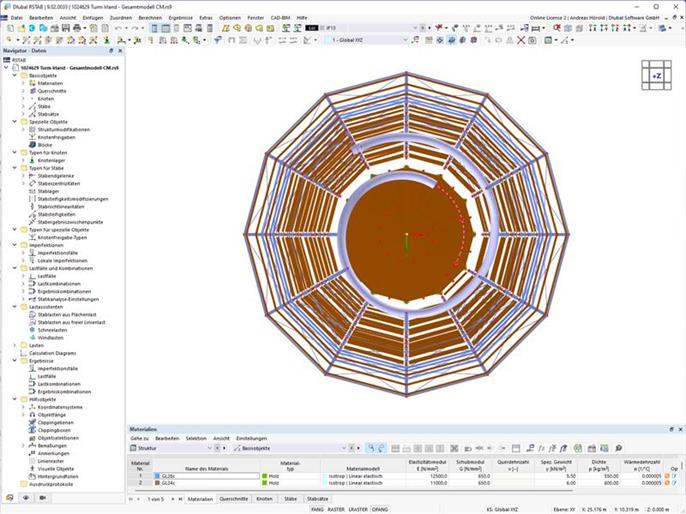Click the video camera icon below the navigator
The width and height of the screenshot is (686, 514).
(x=42, y=498)
